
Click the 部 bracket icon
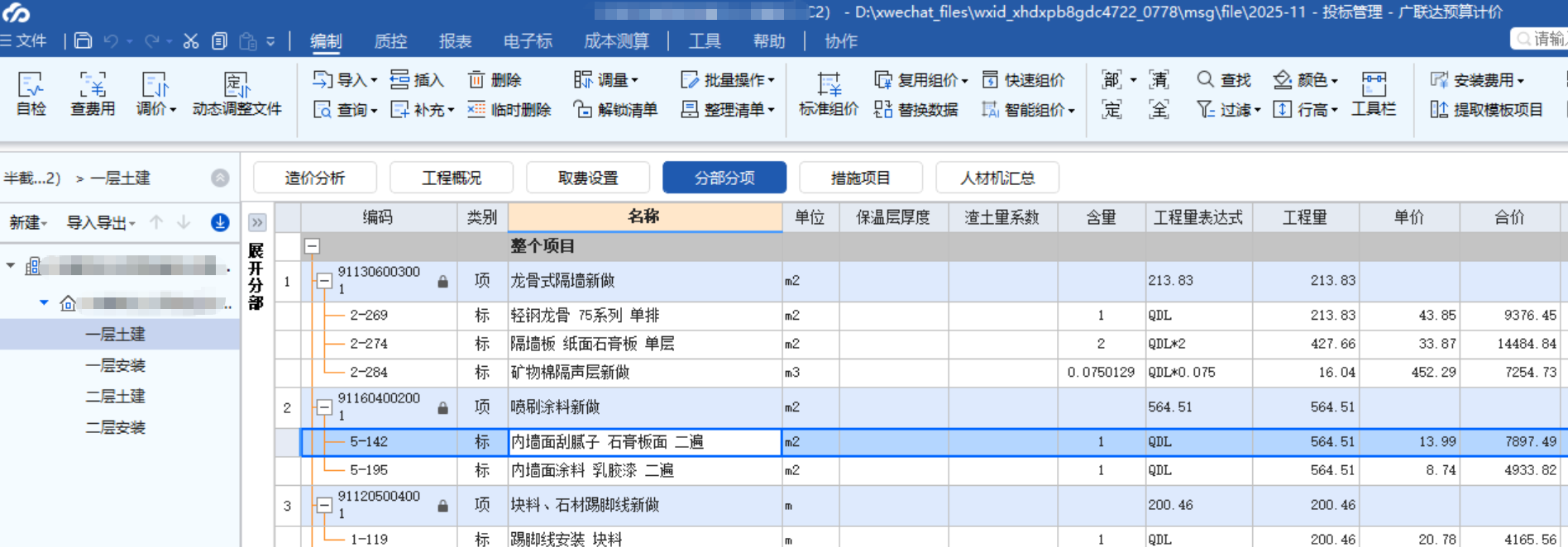coord(1111,79)
